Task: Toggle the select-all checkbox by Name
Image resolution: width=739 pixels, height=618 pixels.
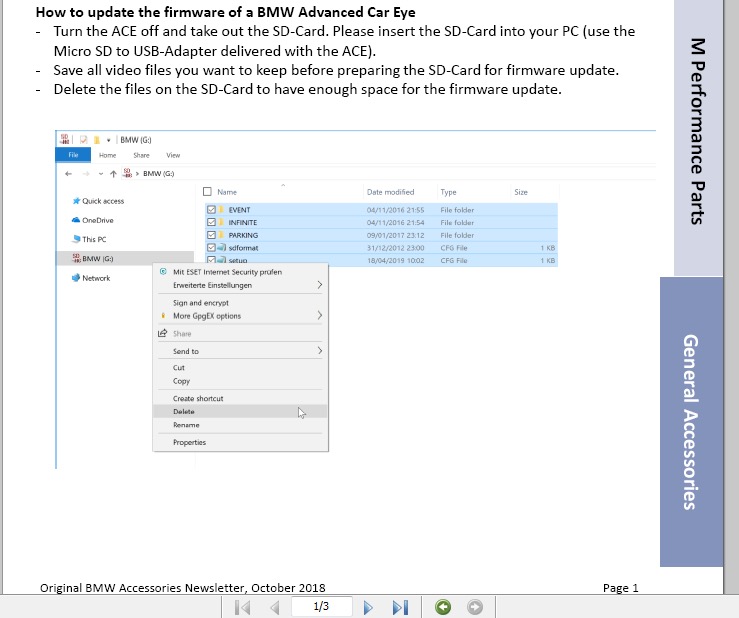Action: [x=207, y=191]
